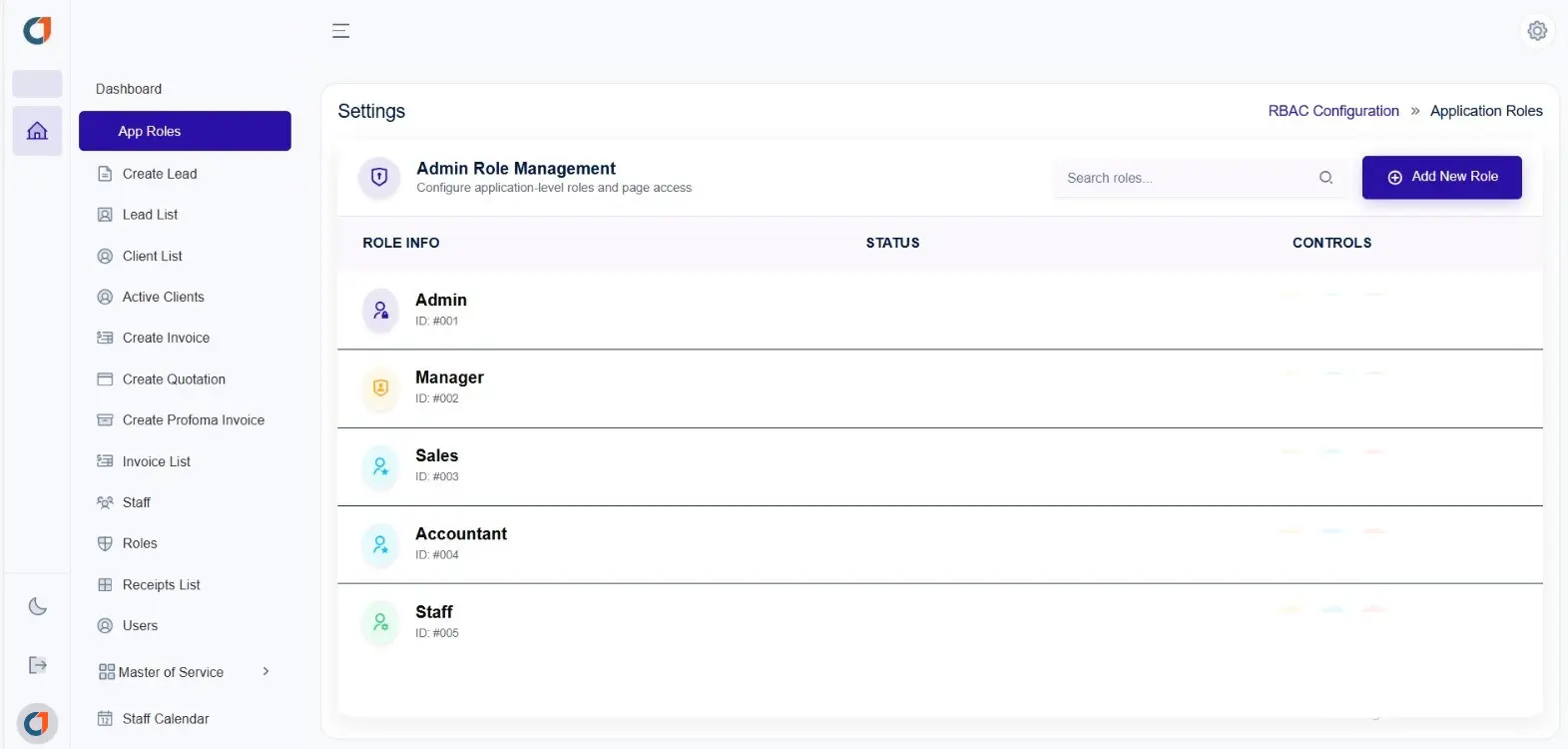Click the CONTROLS column header

tap(1331, 243)
